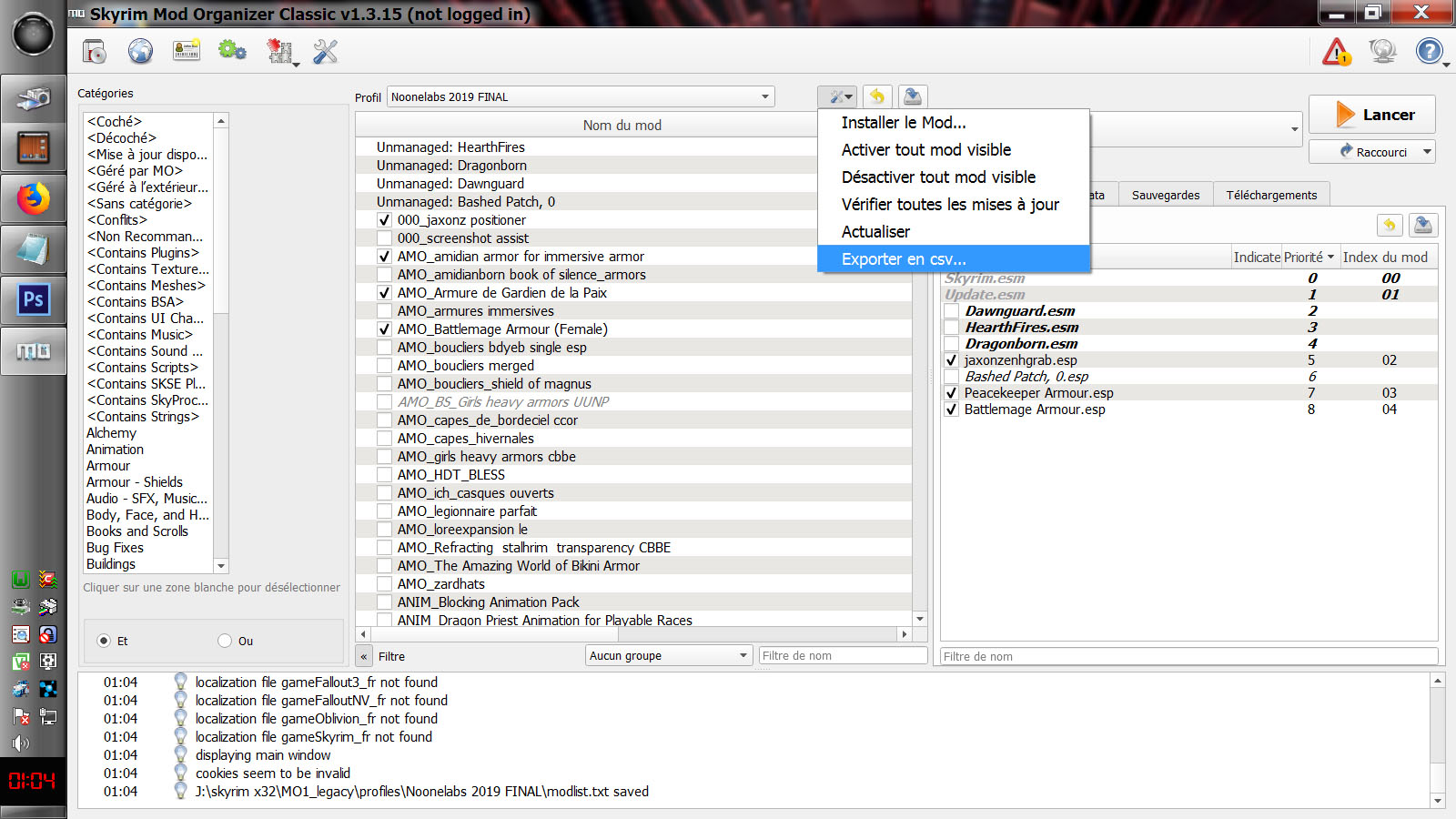Open executables configuration gears icon
The width and height of the screenshot is (1456, 819).
pos(232,51)
